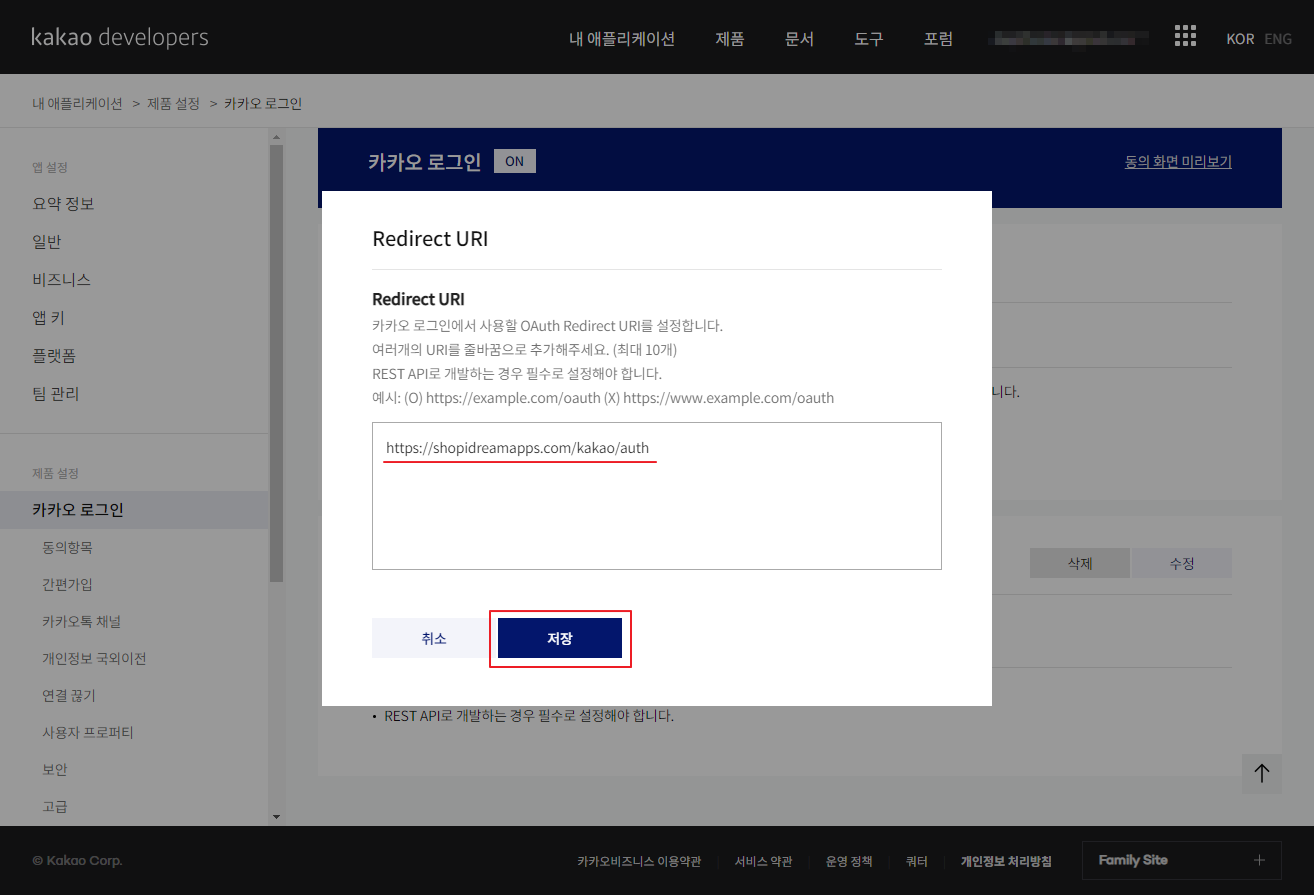The height and width of the screenshot is (895, 1314).
Task: Select 카카오 로그인 in sidebar
Action: (134, 510)
